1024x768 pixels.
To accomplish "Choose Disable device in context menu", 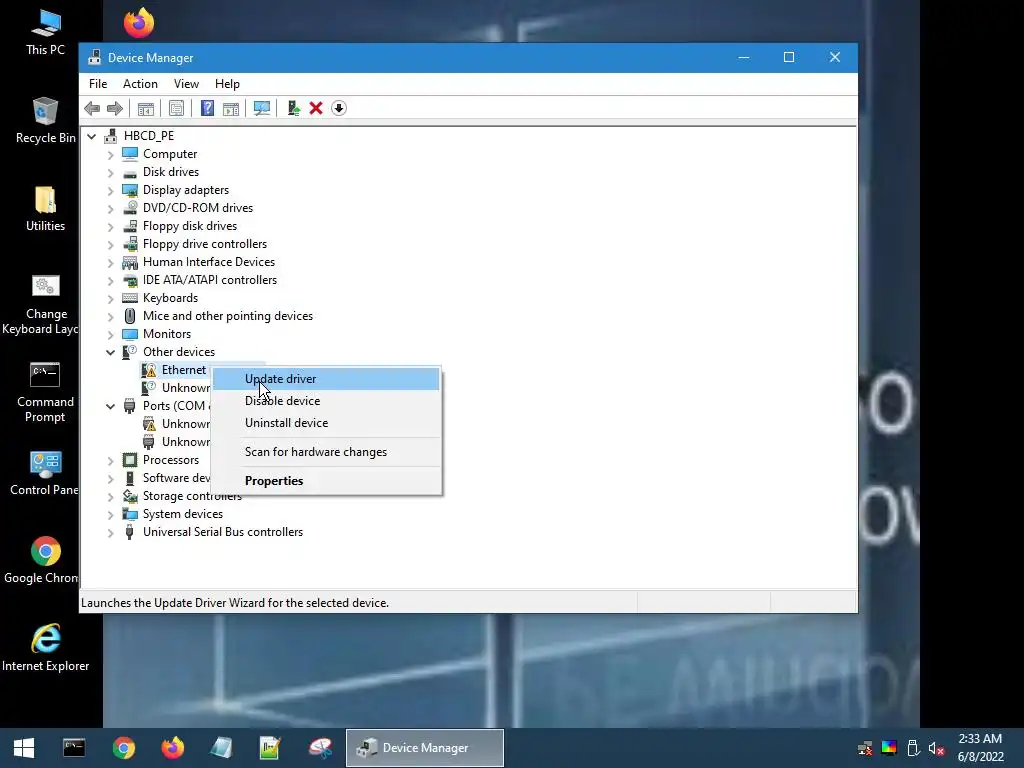I will (x=327, y=401).
